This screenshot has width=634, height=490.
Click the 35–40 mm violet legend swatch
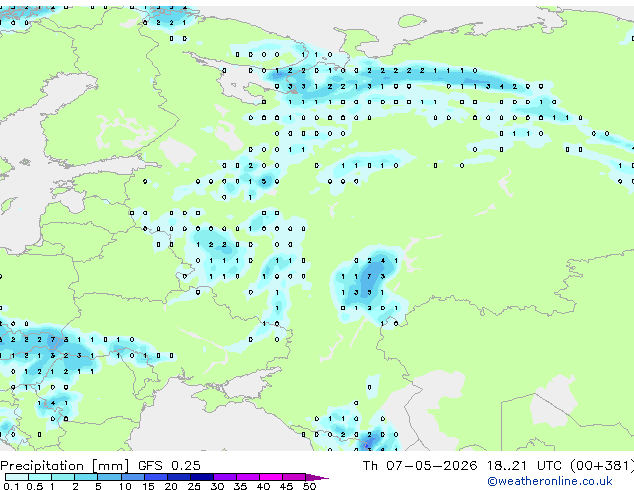point(248,477)
